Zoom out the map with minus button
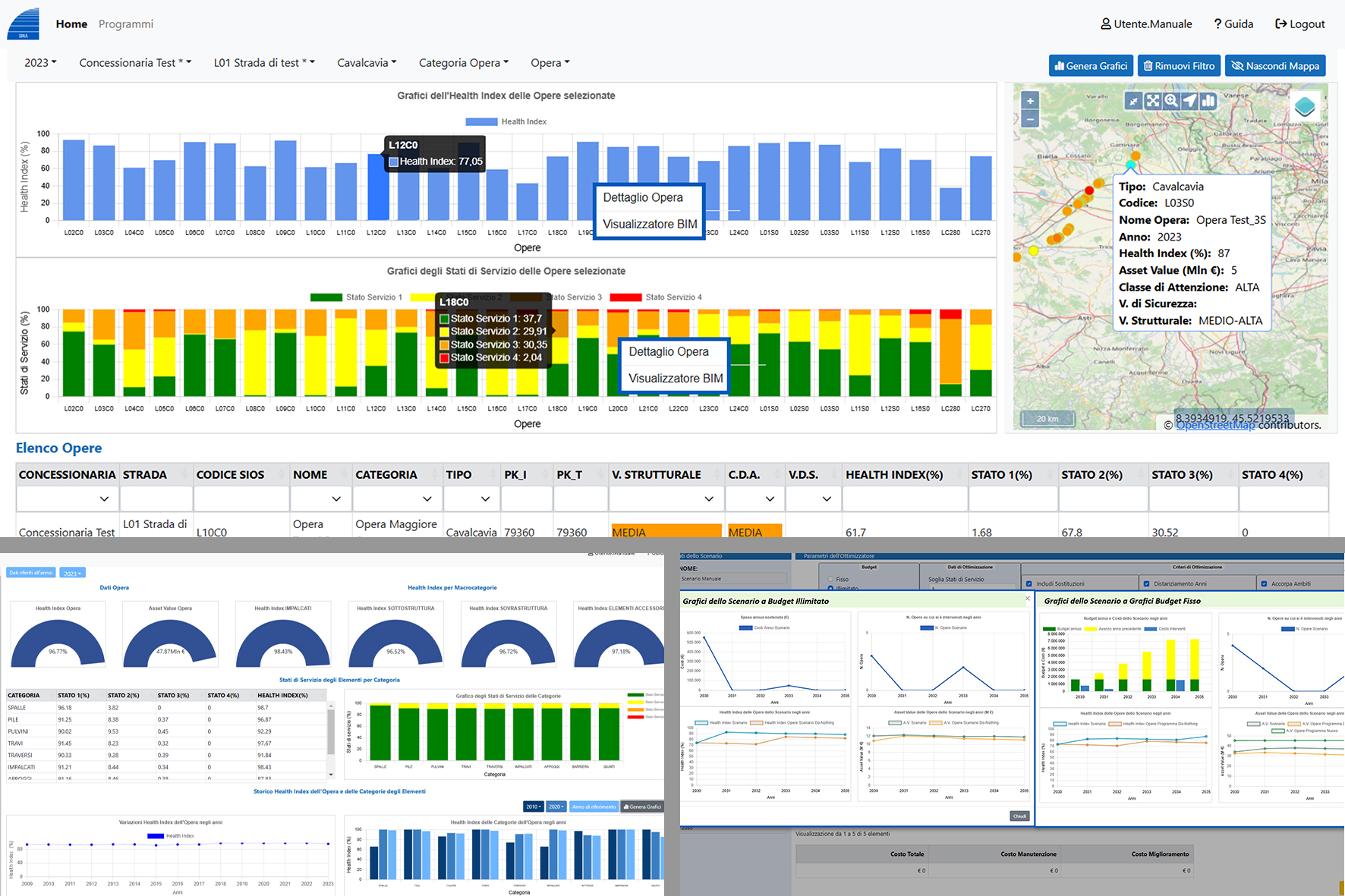Image resolution: width=1345 pixels, height=896 pixels. [1030, 119]
